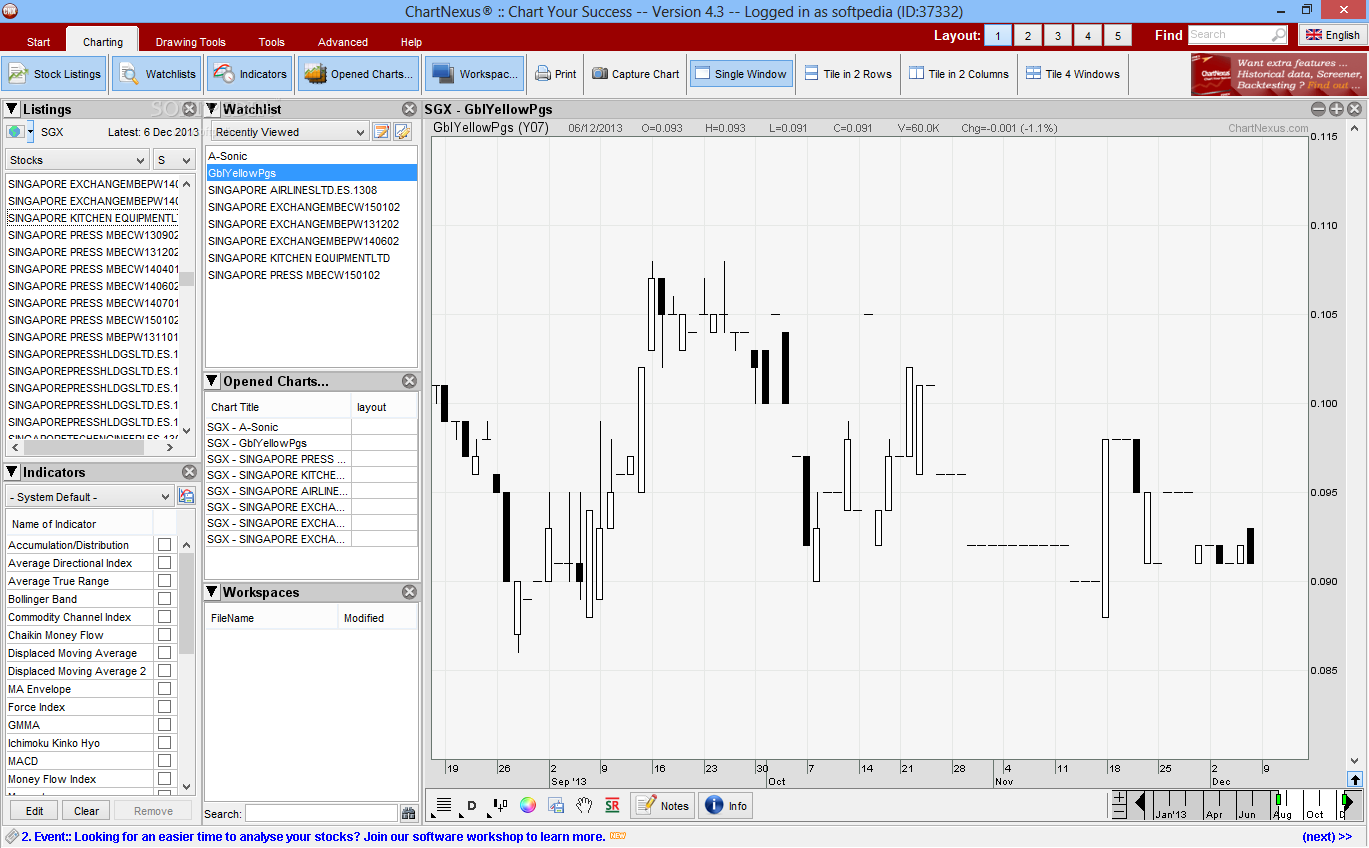Click the search magnifier in Find box
The image size is (1369, 848).
tap(1278, 35)
